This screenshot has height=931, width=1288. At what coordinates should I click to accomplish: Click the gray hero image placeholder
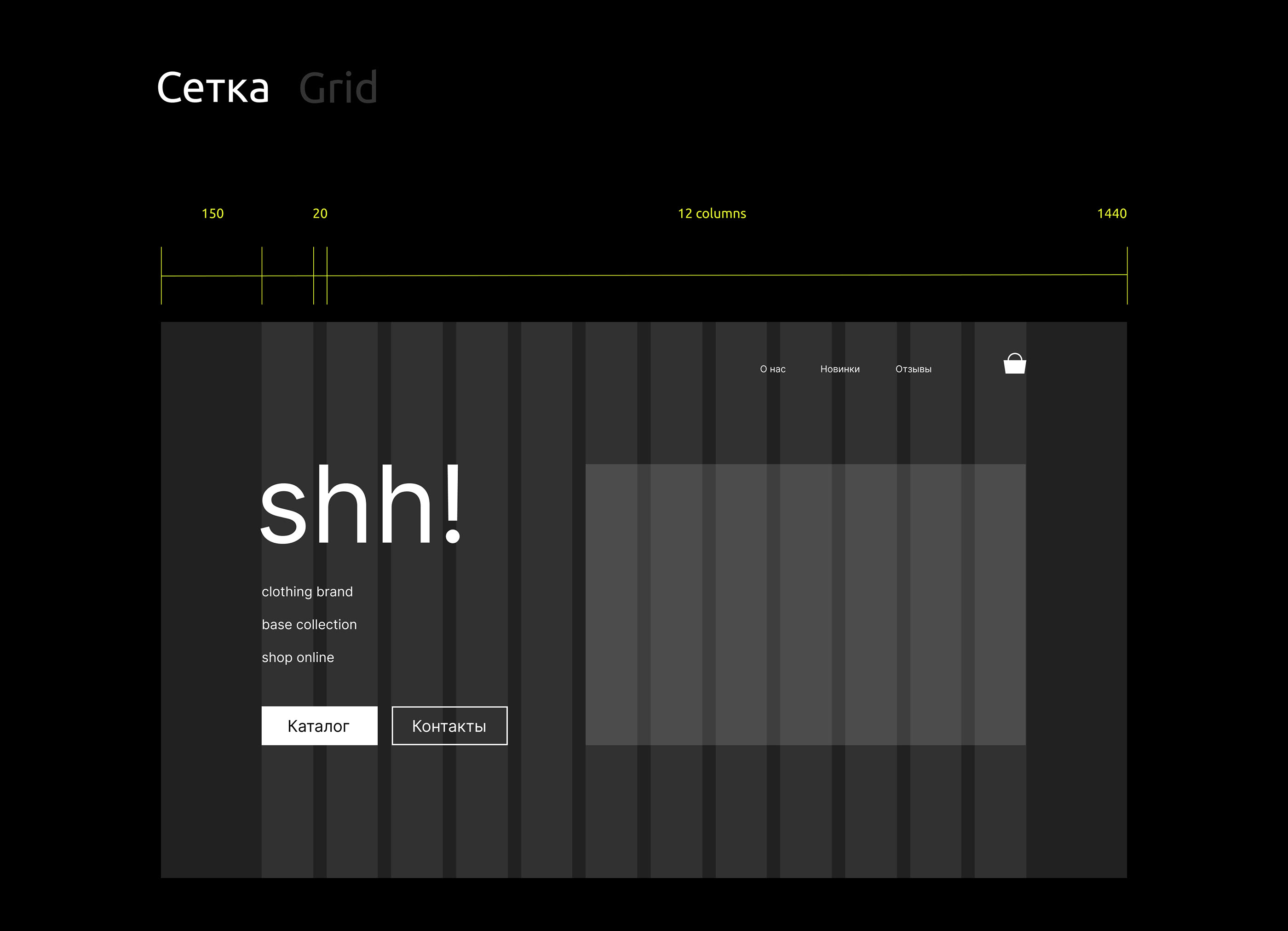click(x=805, y=604)
